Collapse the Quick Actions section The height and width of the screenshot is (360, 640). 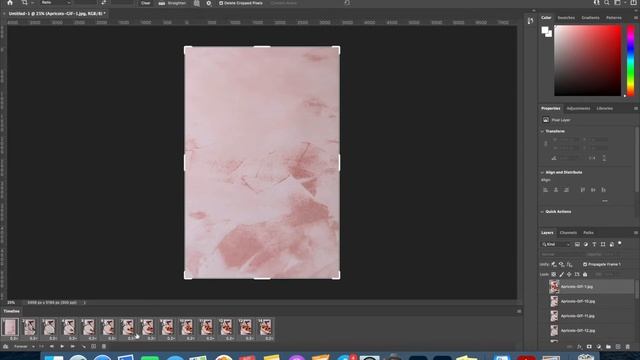[542, 212]
